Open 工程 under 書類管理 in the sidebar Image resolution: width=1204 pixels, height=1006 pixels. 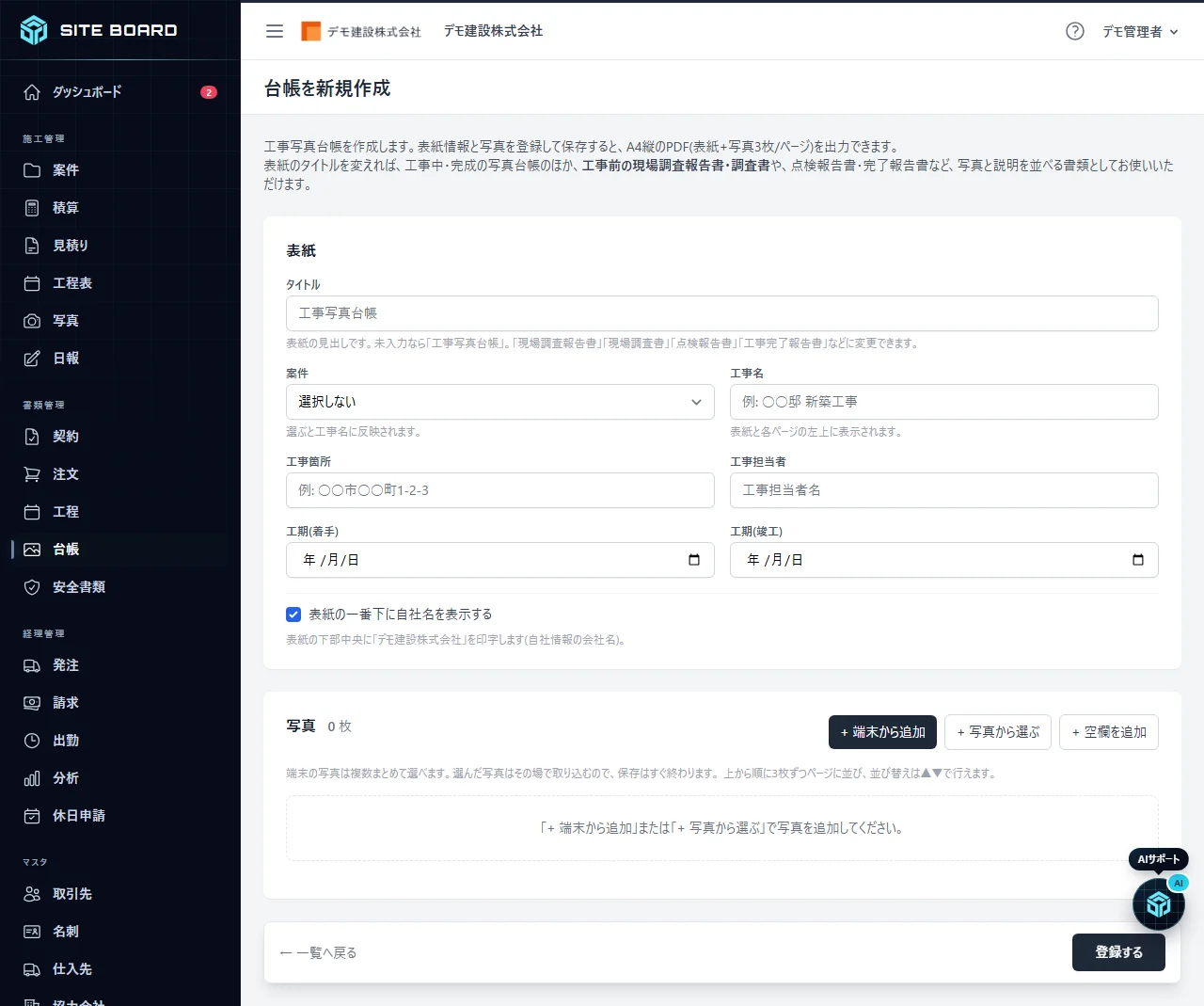[120, 512]
